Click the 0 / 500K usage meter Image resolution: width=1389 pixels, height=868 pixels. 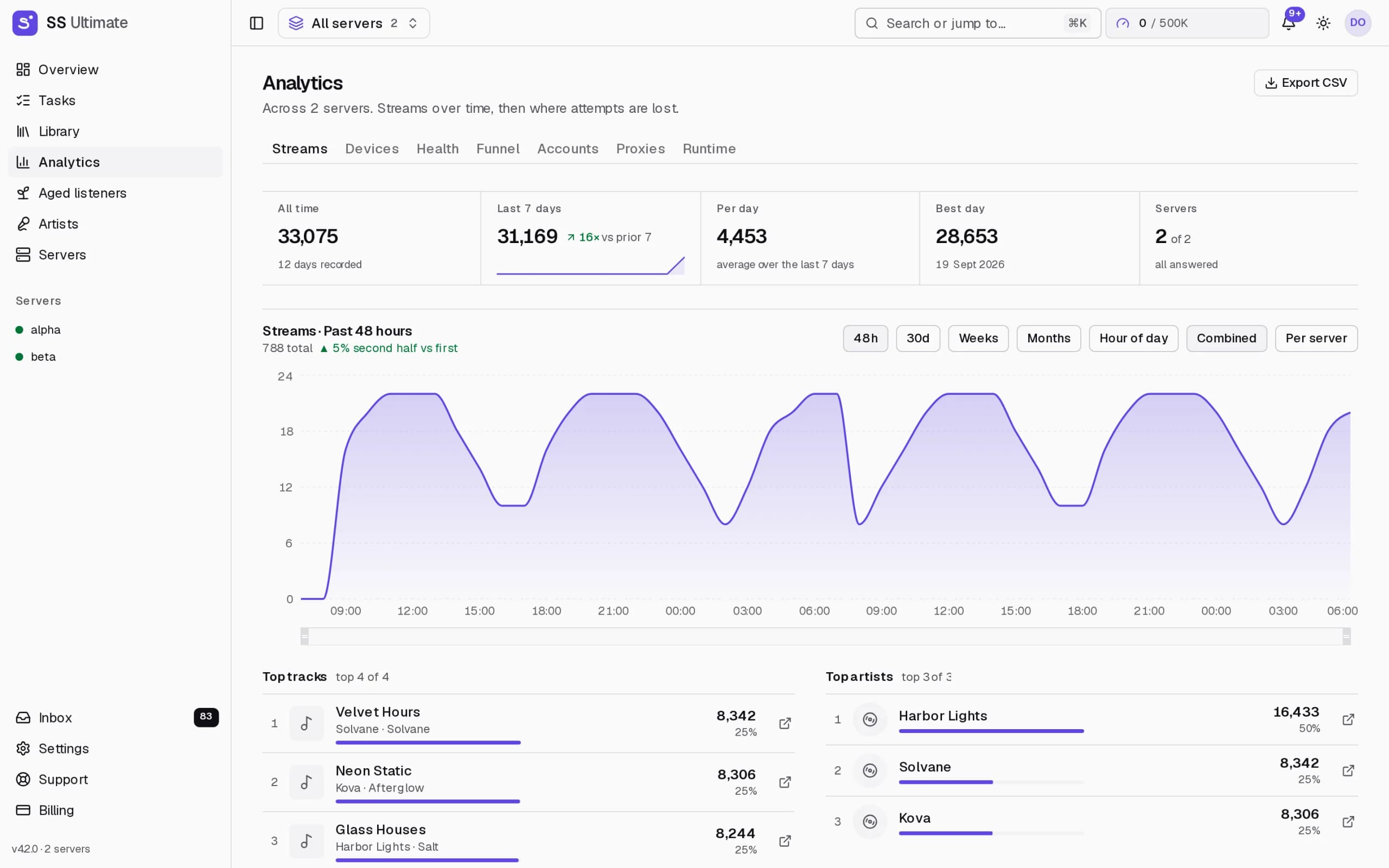1187,23
